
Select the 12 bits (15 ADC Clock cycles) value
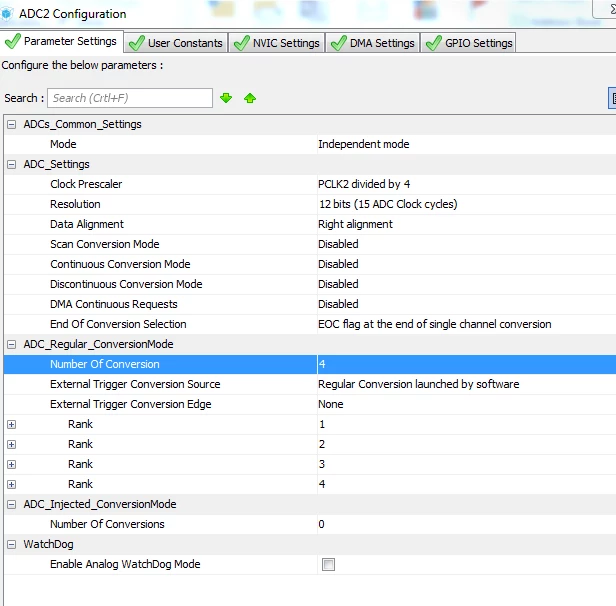[388, 204]
